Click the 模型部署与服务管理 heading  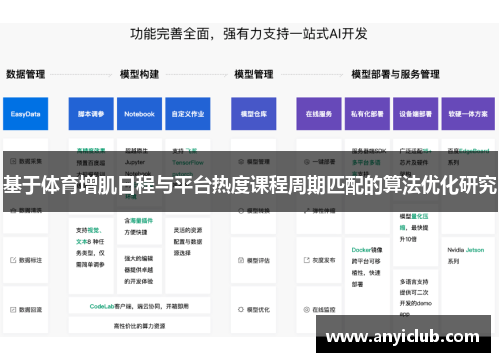click(x=395, y=74)
